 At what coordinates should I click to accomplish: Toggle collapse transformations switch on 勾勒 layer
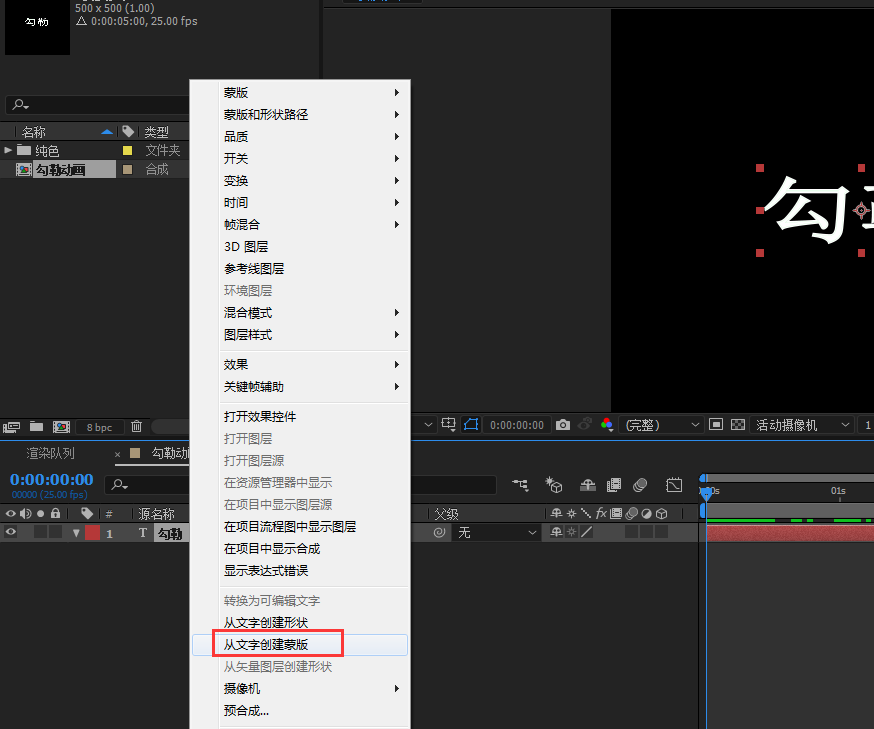click(571, 532)
